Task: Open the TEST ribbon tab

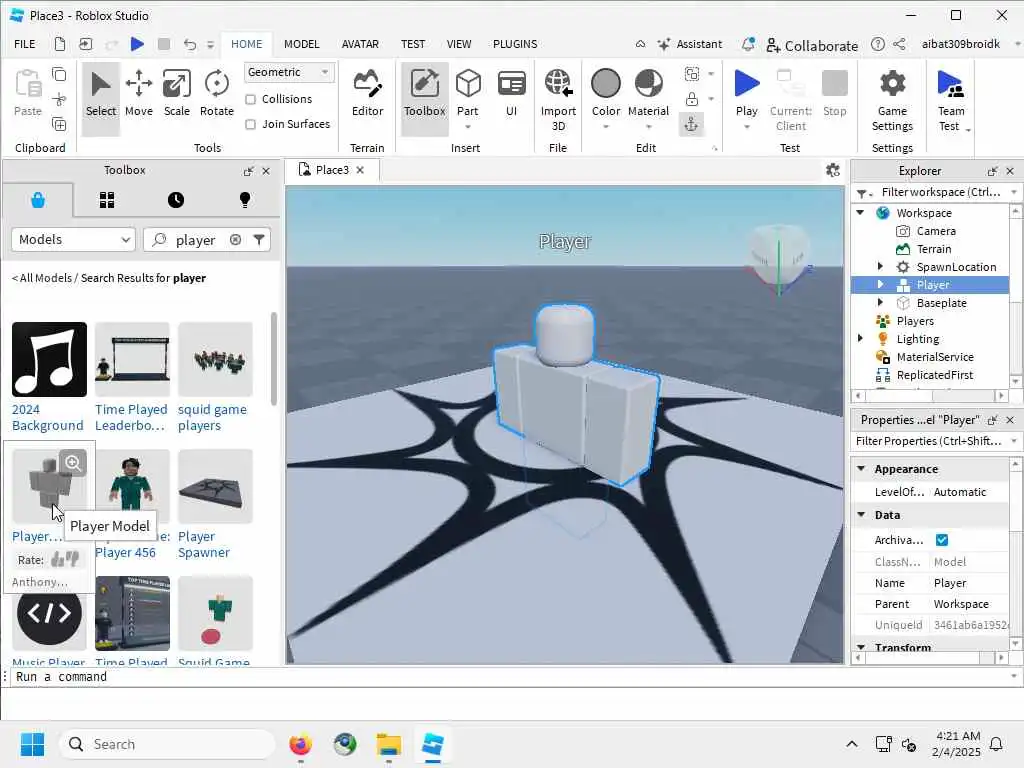Action: [413, 44]
